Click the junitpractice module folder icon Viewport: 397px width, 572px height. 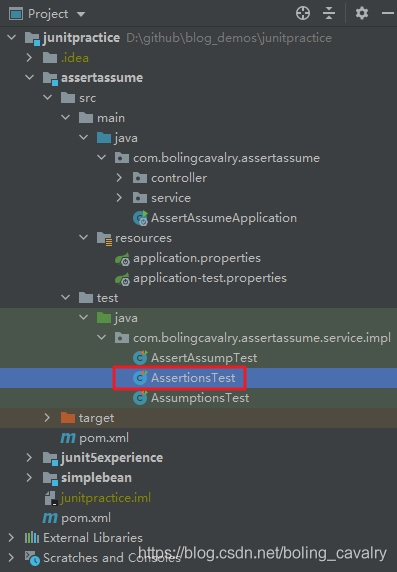pyautogui.click(x=32, y=38)
